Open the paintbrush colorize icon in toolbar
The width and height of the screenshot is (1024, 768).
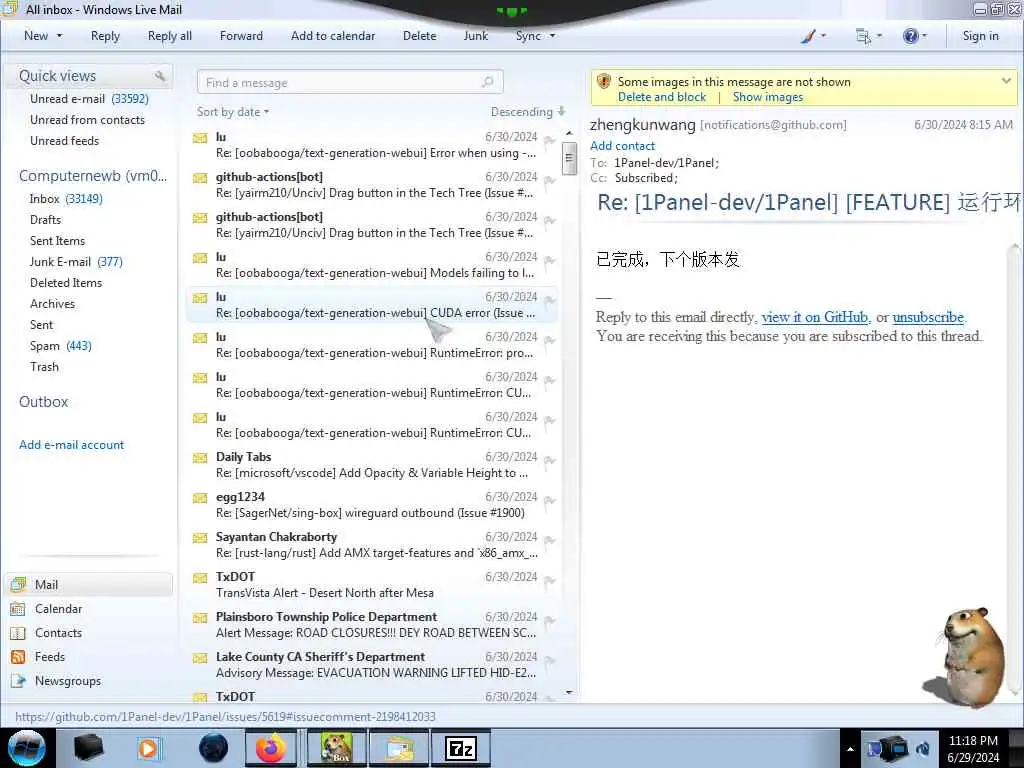pos(808,36)
